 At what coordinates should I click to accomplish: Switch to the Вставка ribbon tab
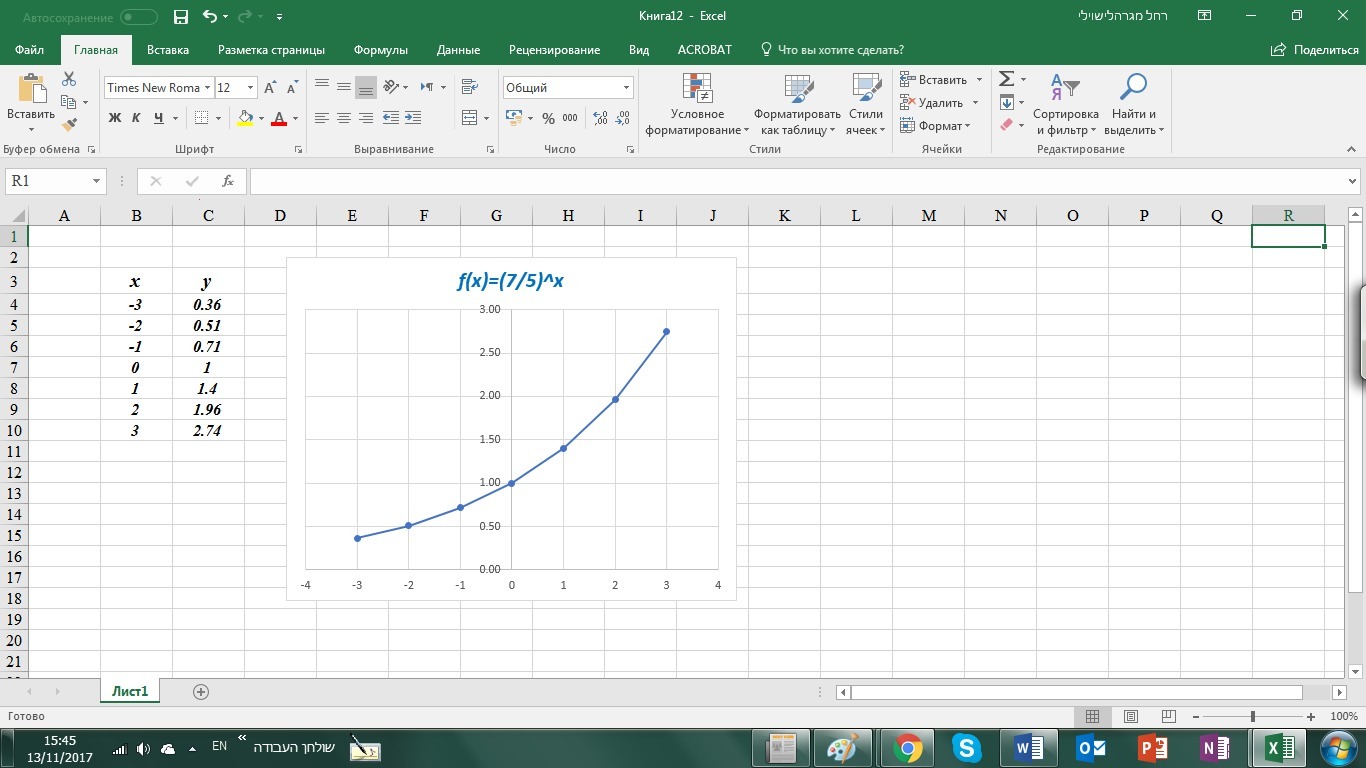167,50
